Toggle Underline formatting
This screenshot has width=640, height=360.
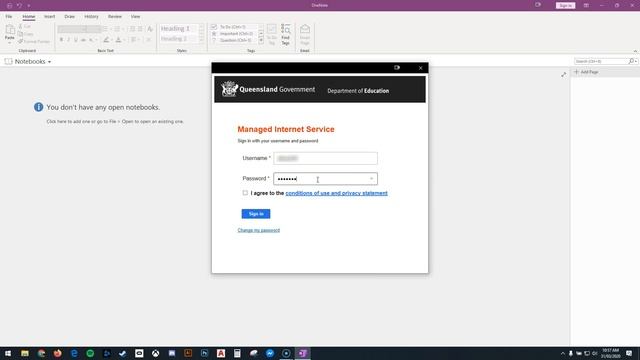tap(76, 40)
